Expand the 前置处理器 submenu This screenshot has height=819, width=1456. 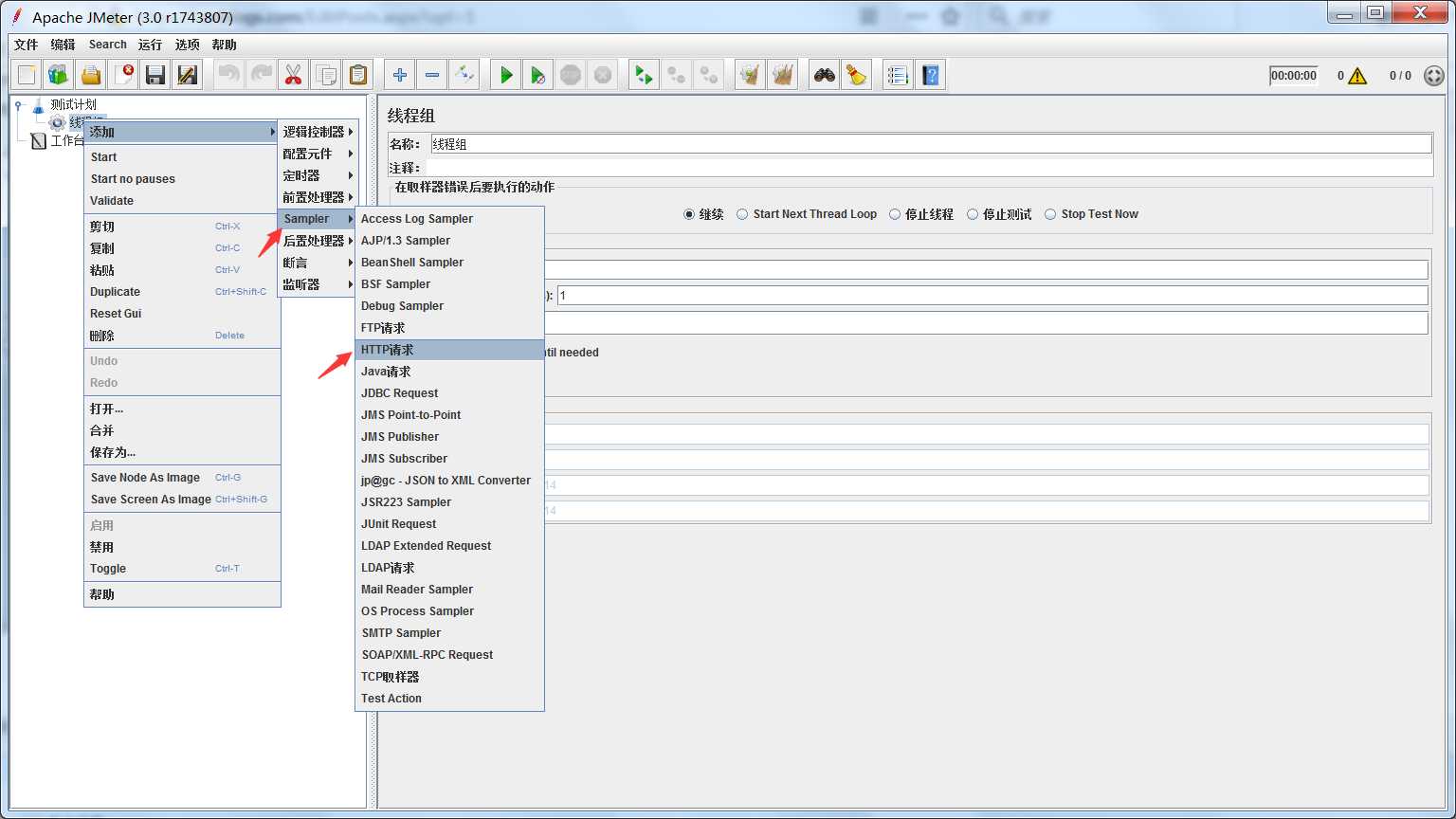(318, 197)
